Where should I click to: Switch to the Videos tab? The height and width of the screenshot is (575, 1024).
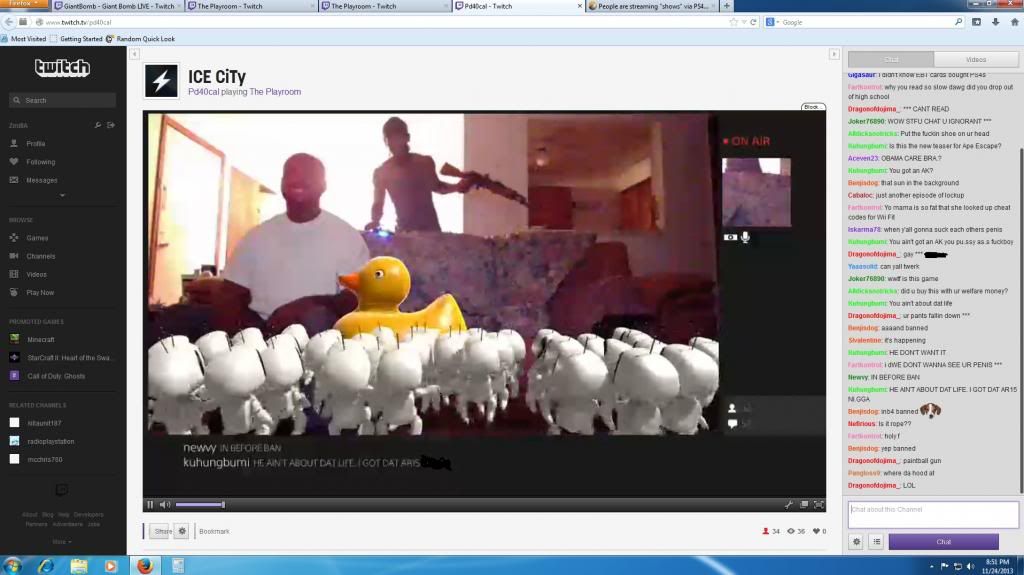point(976,59)
